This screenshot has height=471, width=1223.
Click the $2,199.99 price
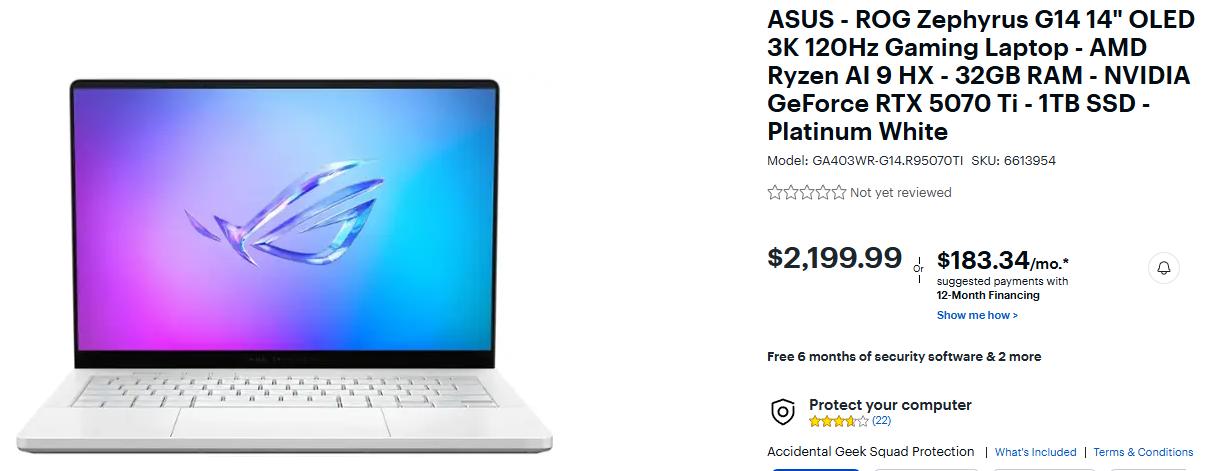pyautogui.click(x=834, y=258)
